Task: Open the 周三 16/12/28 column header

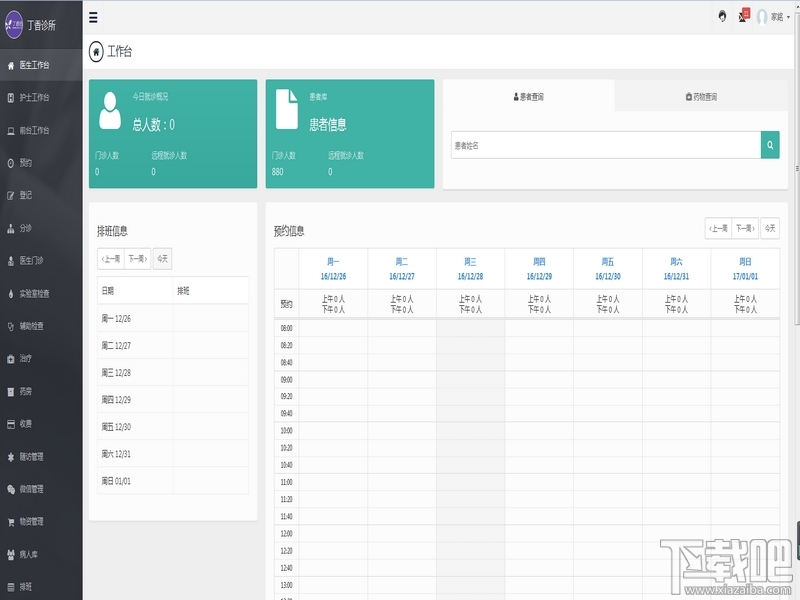Action: click(x=470, y=269)
